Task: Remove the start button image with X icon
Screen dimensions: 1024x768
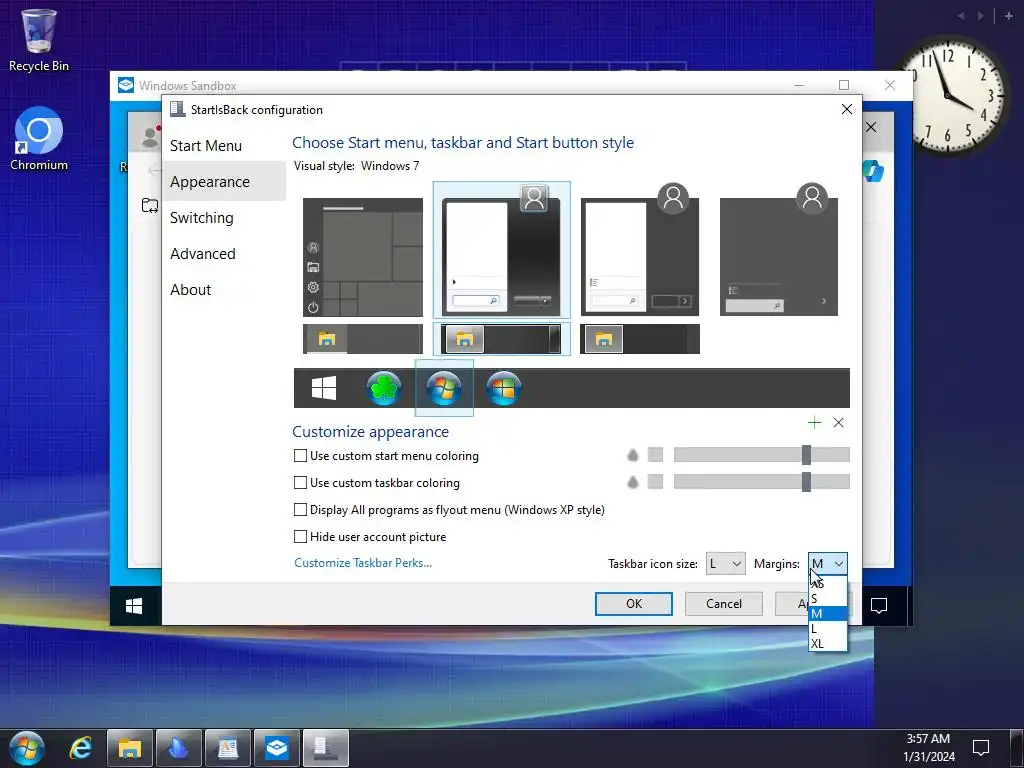Action: pyautogui.click(x=839, y=423)
